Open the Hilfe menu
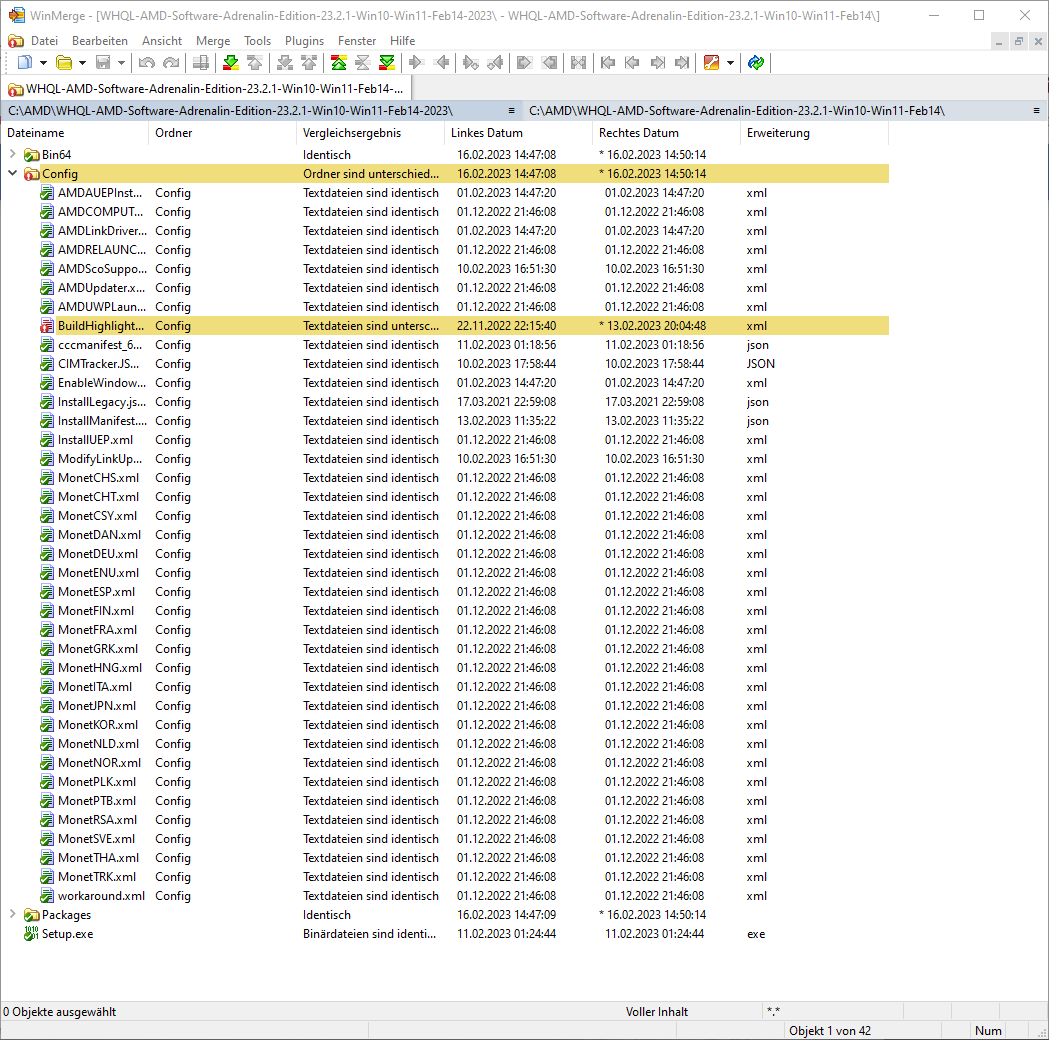This screenshot has height=1040, width=1049. (403, 41)
